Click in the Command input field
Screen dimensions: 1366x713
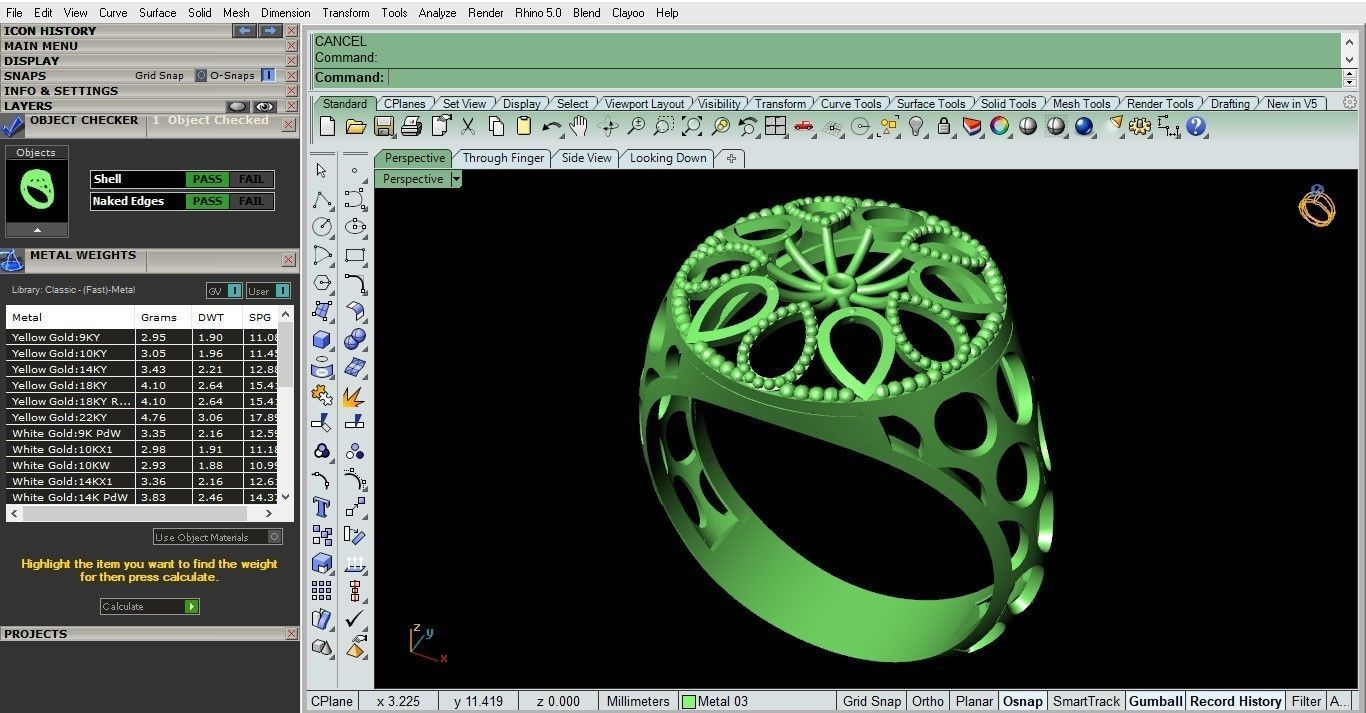(863, 77)
